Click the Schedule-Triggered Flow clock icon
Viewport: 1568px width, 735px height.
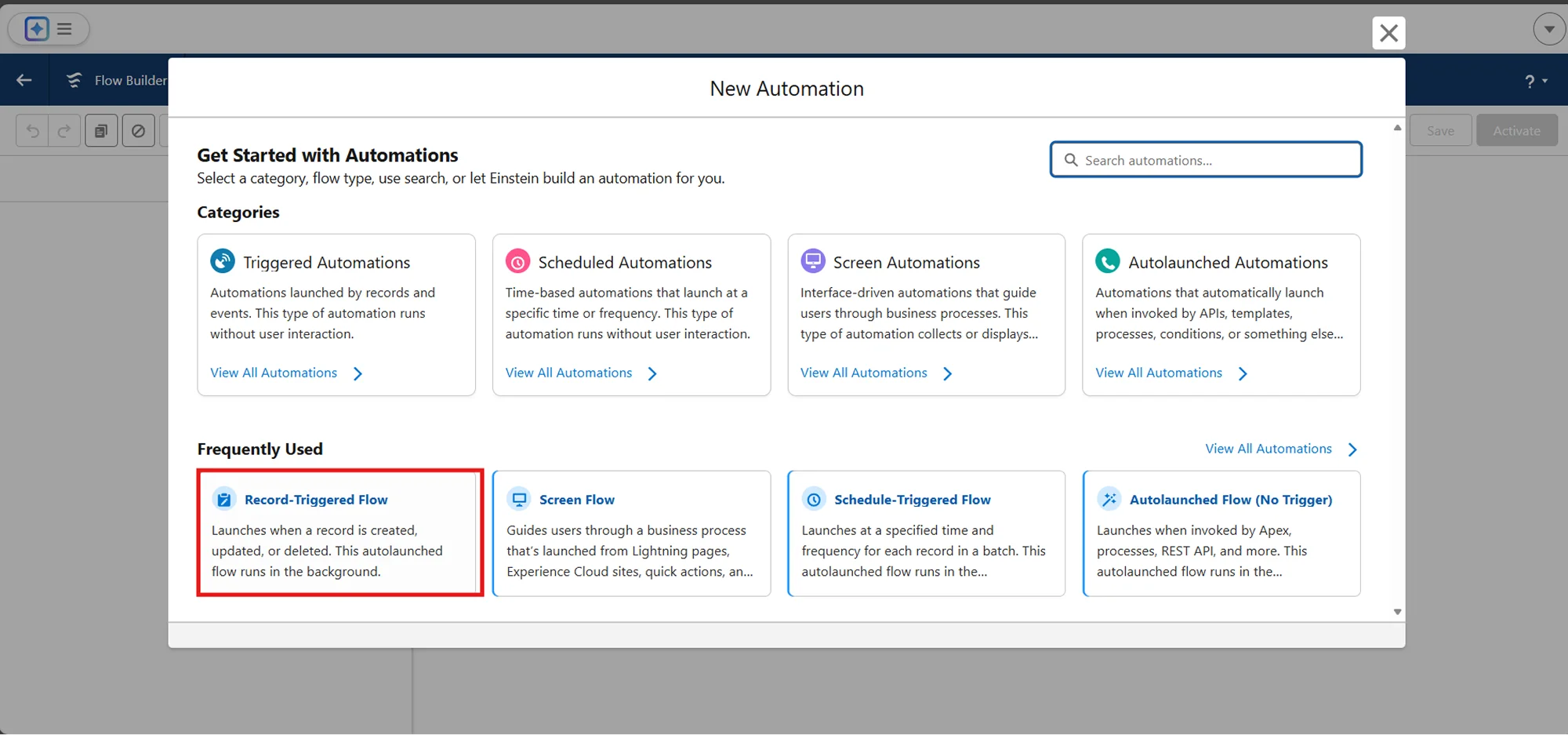[x=814, y=499]
